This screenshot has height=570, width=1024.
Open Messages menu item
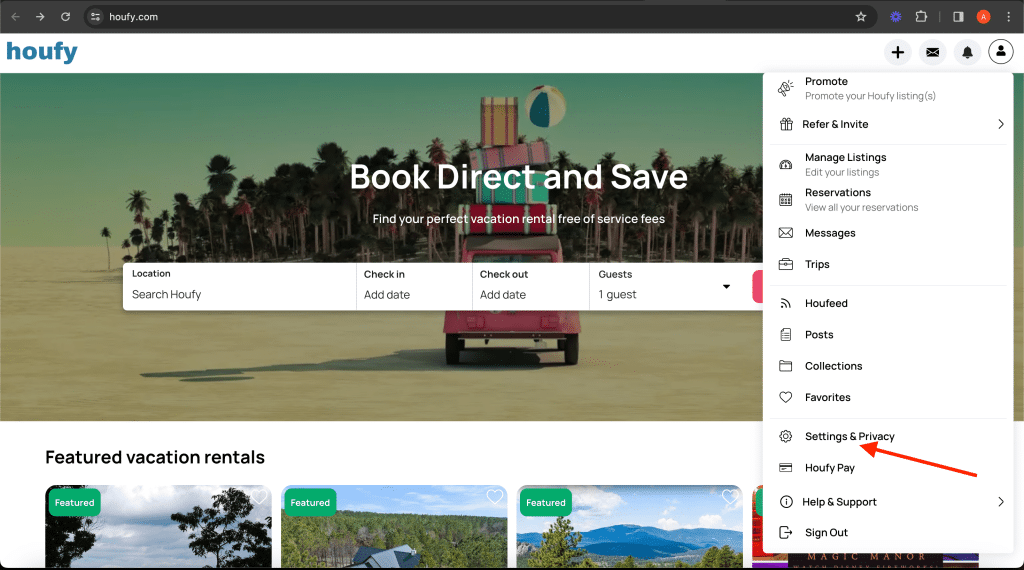pos(888,233)
